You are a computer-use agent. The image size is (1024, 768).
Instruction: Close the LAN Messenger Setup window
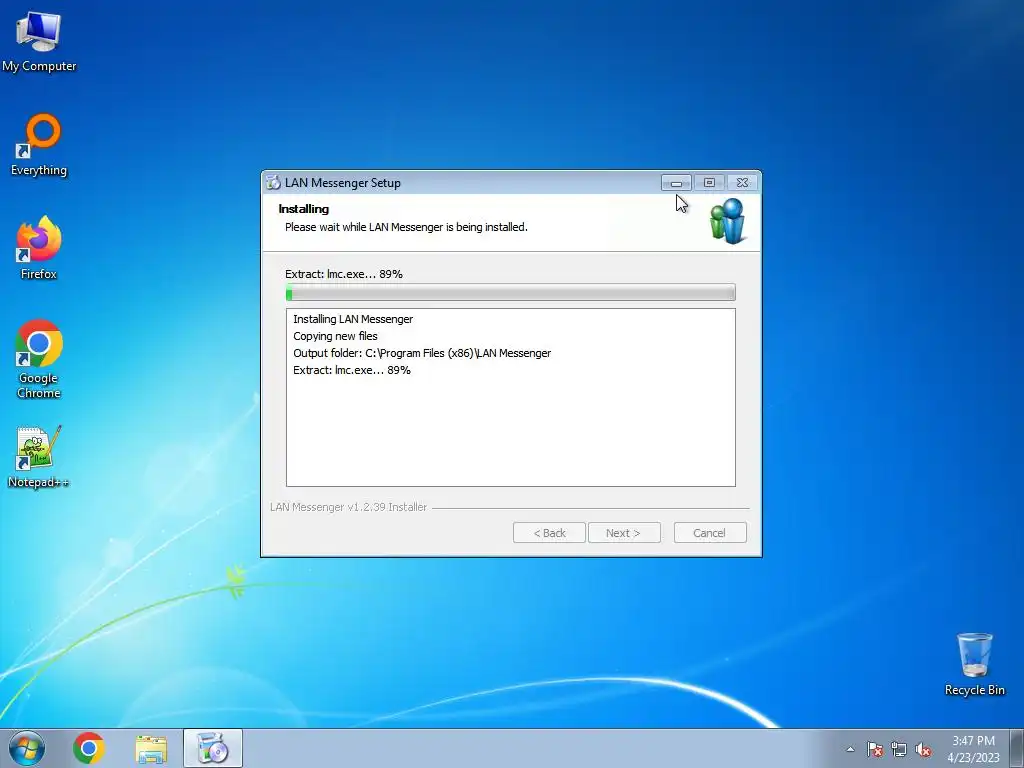(x=742, y=183)
